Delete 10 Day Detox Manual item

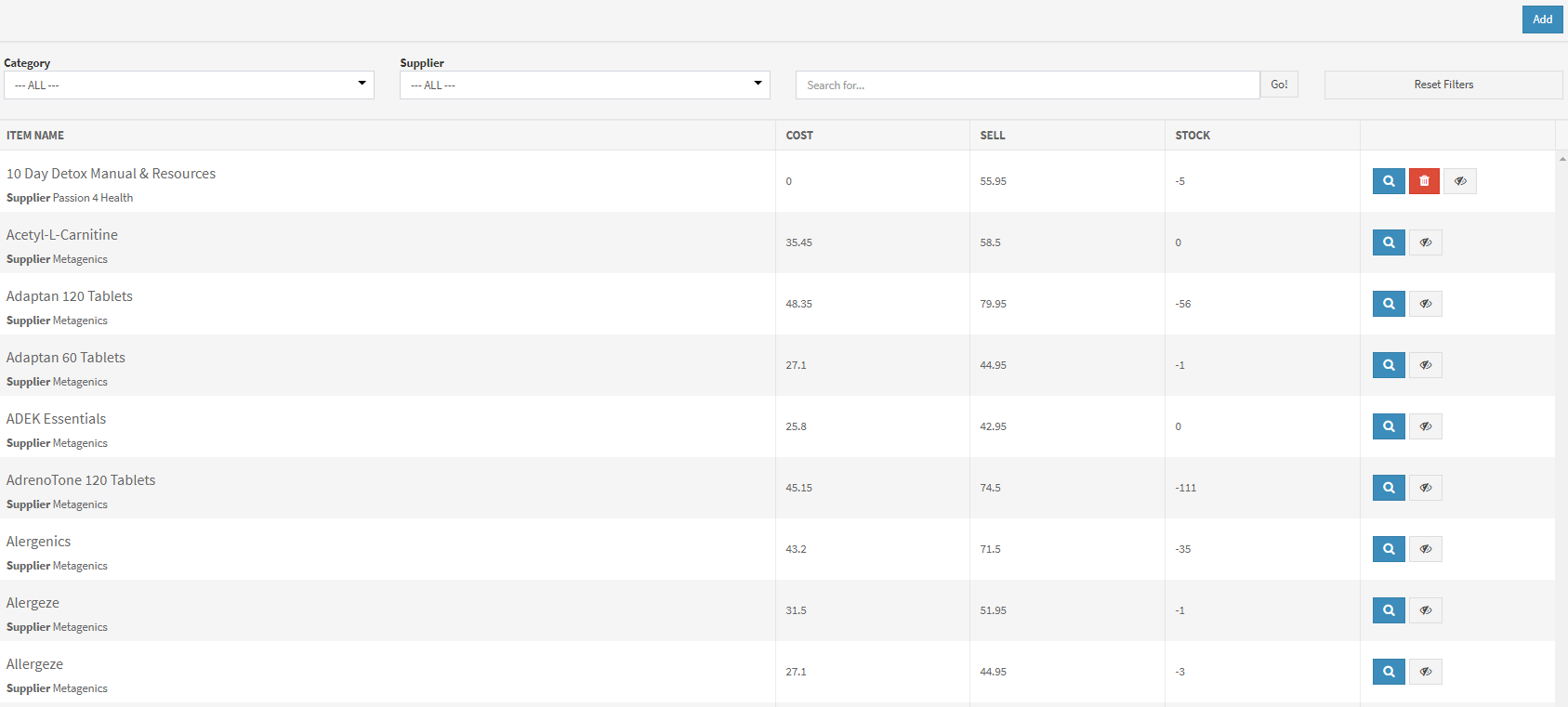click(1424, 181)
